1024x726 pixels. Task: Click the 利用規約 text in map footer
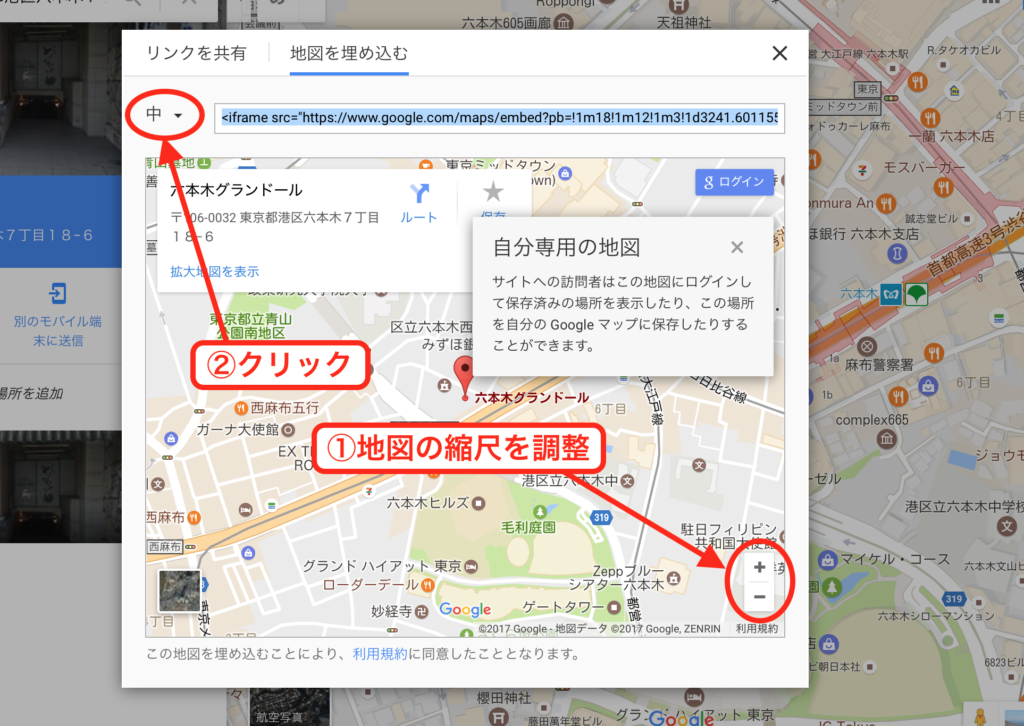coord(756,629)
